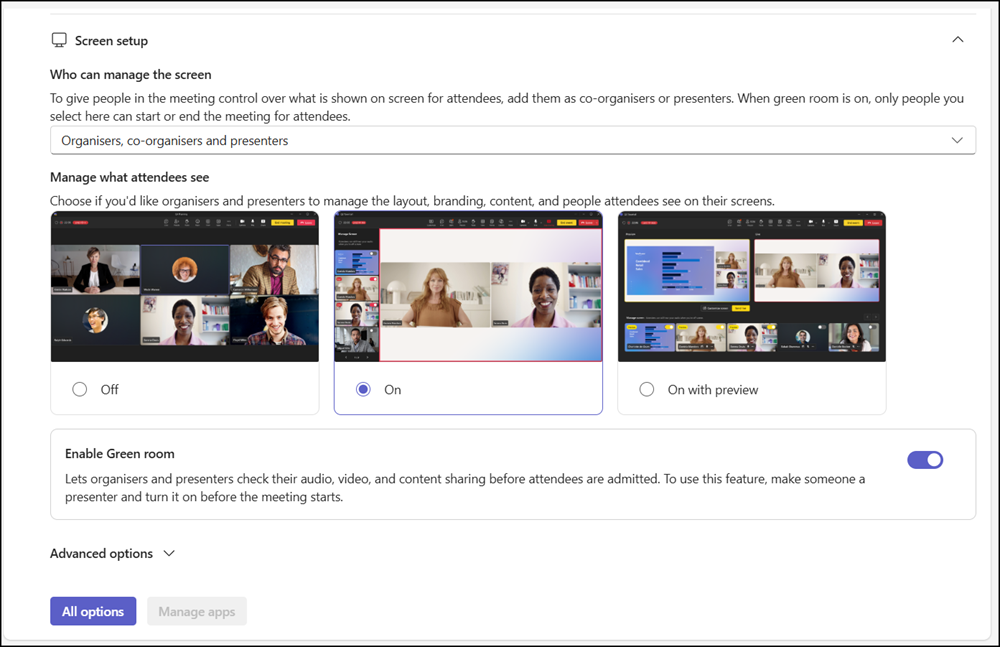The width and height of the screenshot is (1000, 647).
Task: Click the 'Who can manage the screen' label
Action: tap(130, 75)
